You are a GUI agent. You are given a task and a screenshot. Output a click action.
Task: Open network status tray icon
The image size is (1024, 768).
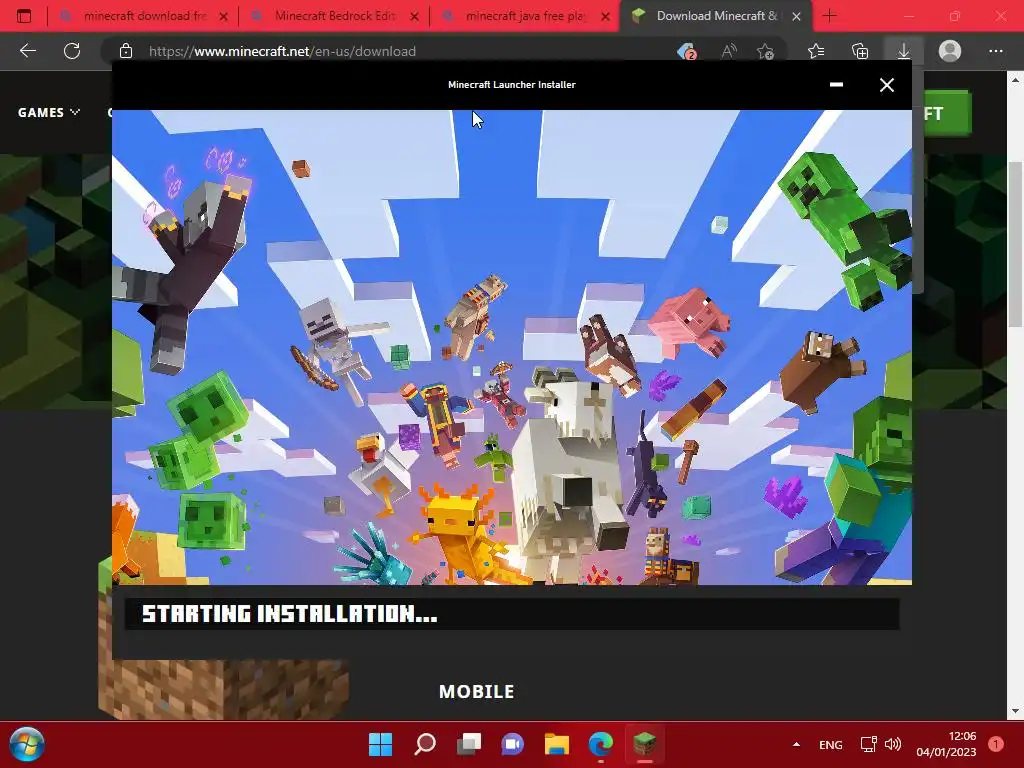(x=868, y=744)
